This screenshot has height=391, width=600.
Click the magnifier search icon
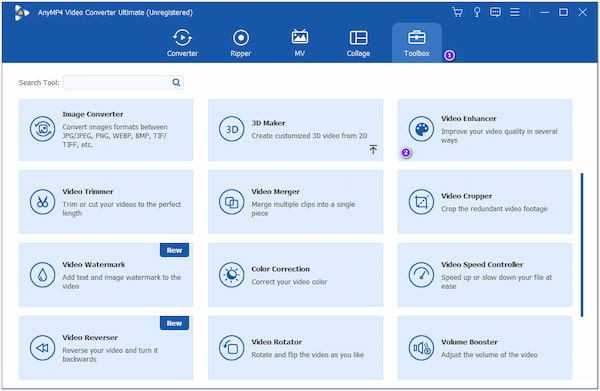click(x=176, y=82)
